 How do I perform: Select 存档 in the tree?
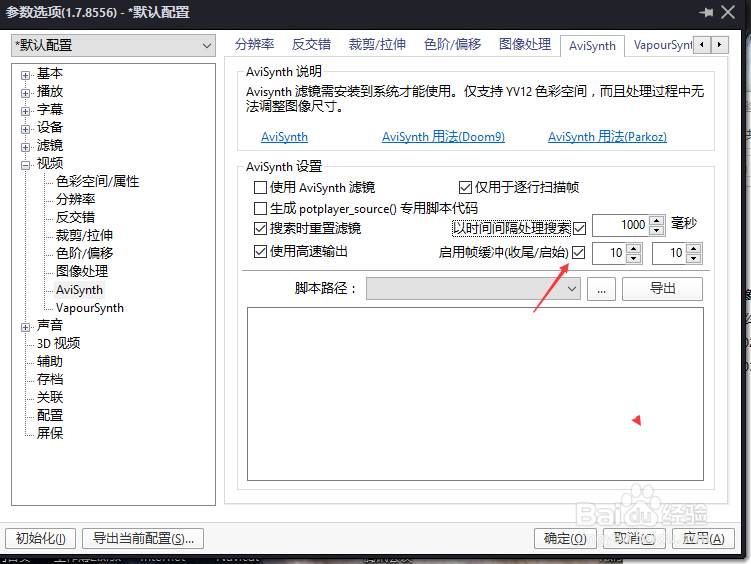pyautogui.click(x=50, y=380)
